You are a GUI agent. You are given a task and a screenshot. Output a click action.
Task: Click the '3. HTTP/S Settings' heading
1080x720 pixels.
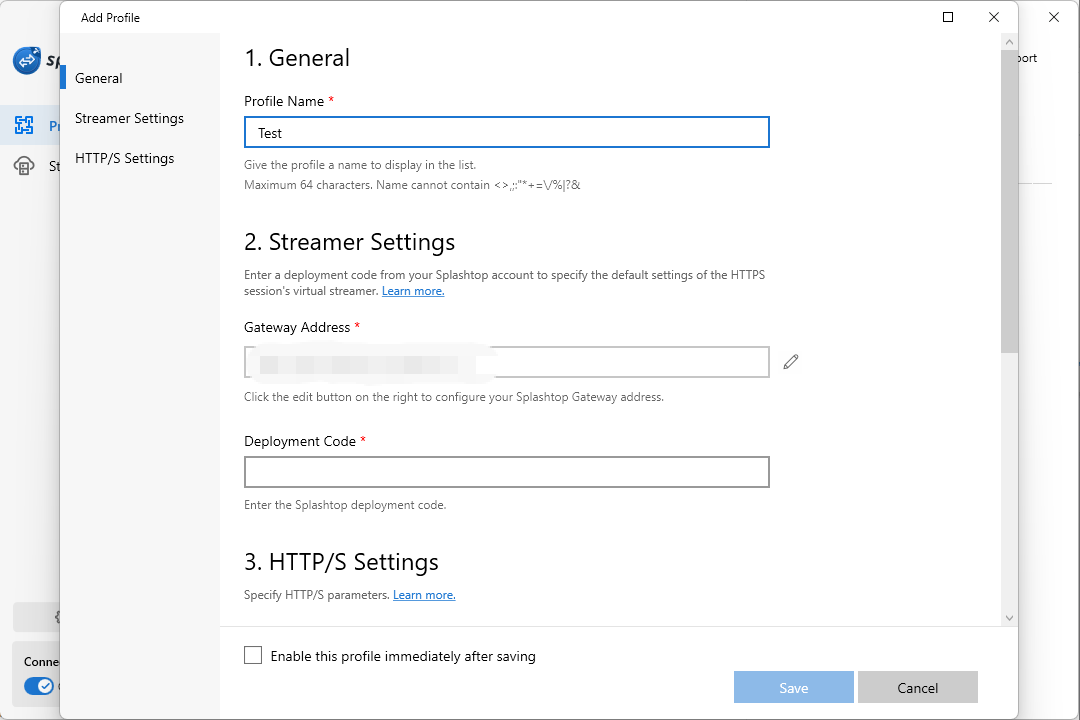[341, 562]
